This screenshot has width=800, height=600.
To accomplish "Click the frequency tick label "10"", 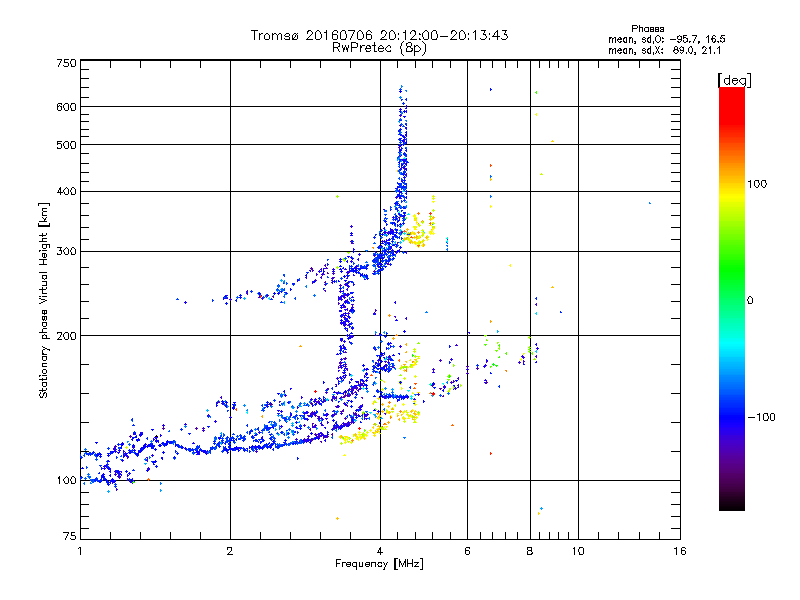I will [x=578, y=551].
